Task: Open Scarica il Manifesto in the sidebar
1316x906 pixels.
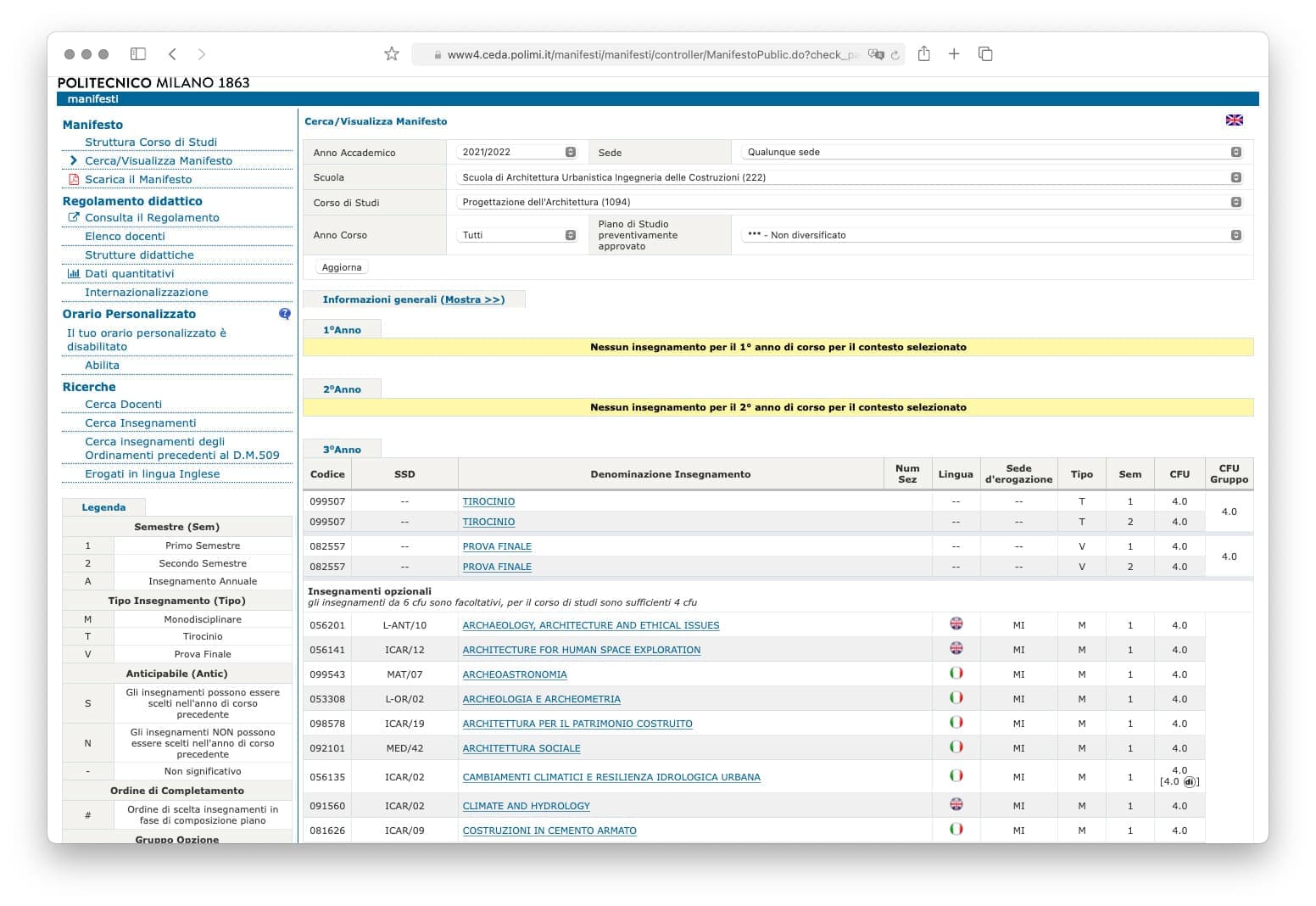Action: coord(138,179)
